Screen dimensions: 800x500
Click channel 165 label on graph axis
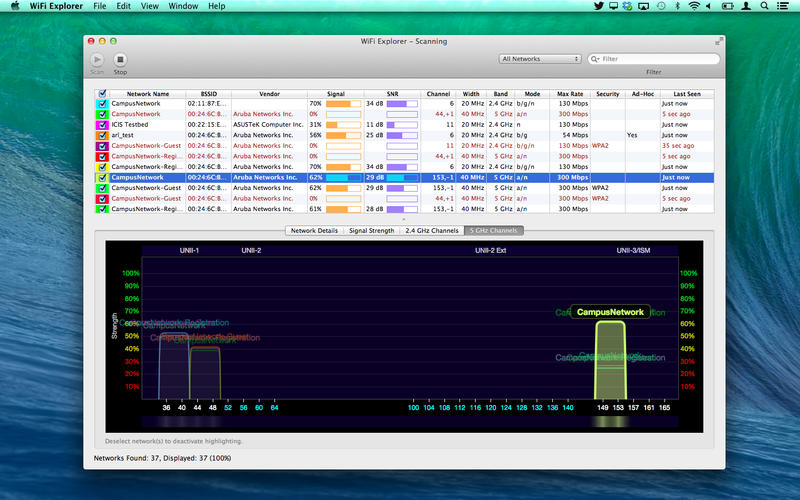664,408
